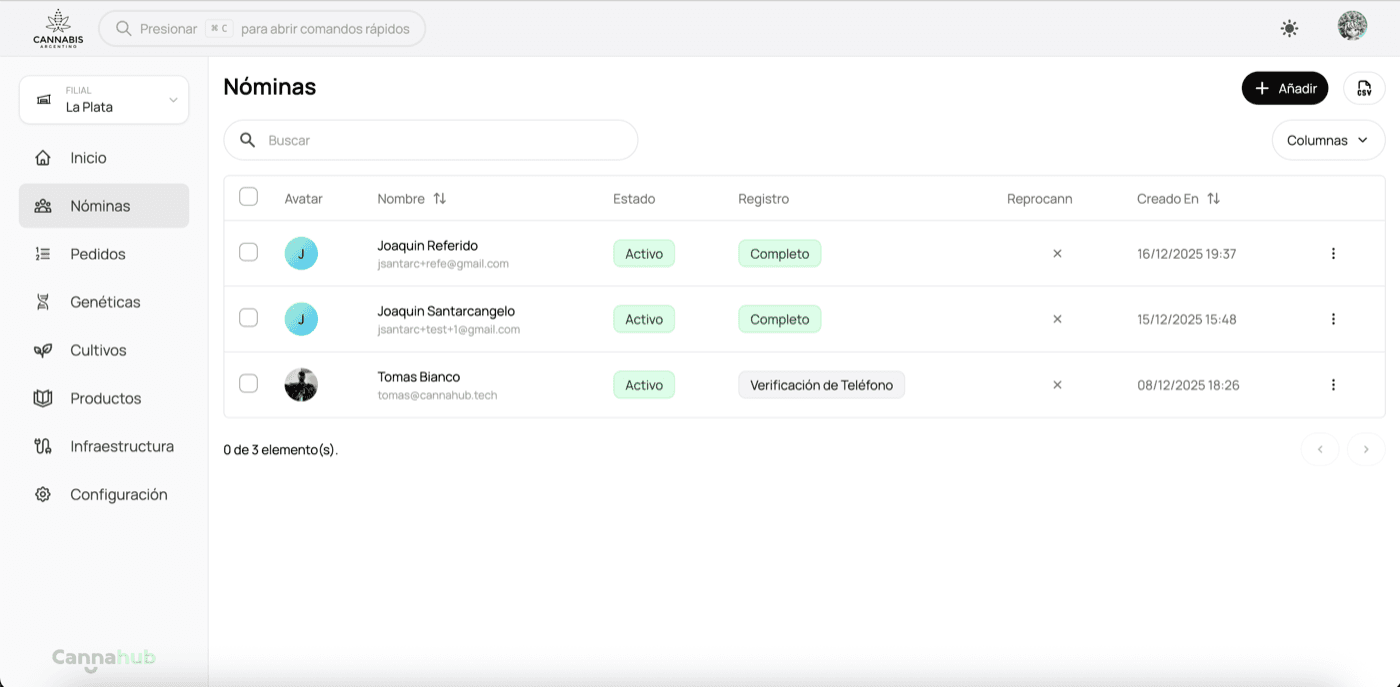
Task: Open the user profile avatar menu
Action: coord(1352,26)
